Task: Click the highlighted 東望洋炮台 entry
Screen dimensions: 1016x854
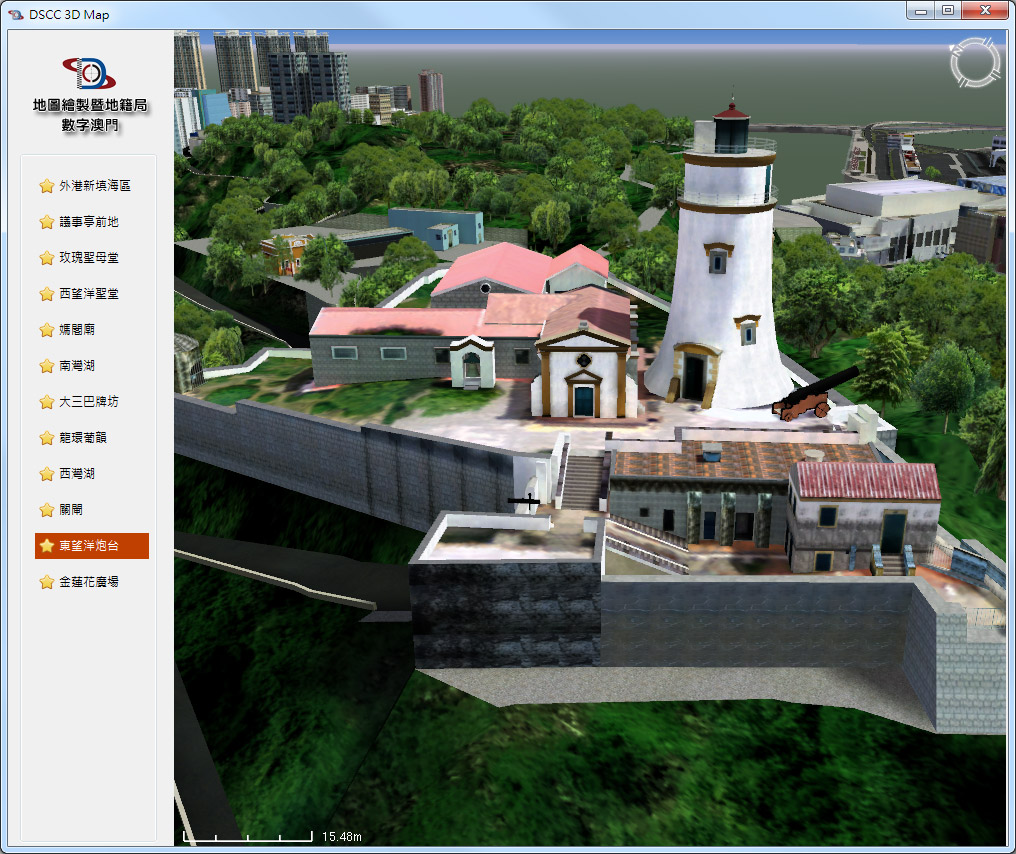Action: click(90, 546)
